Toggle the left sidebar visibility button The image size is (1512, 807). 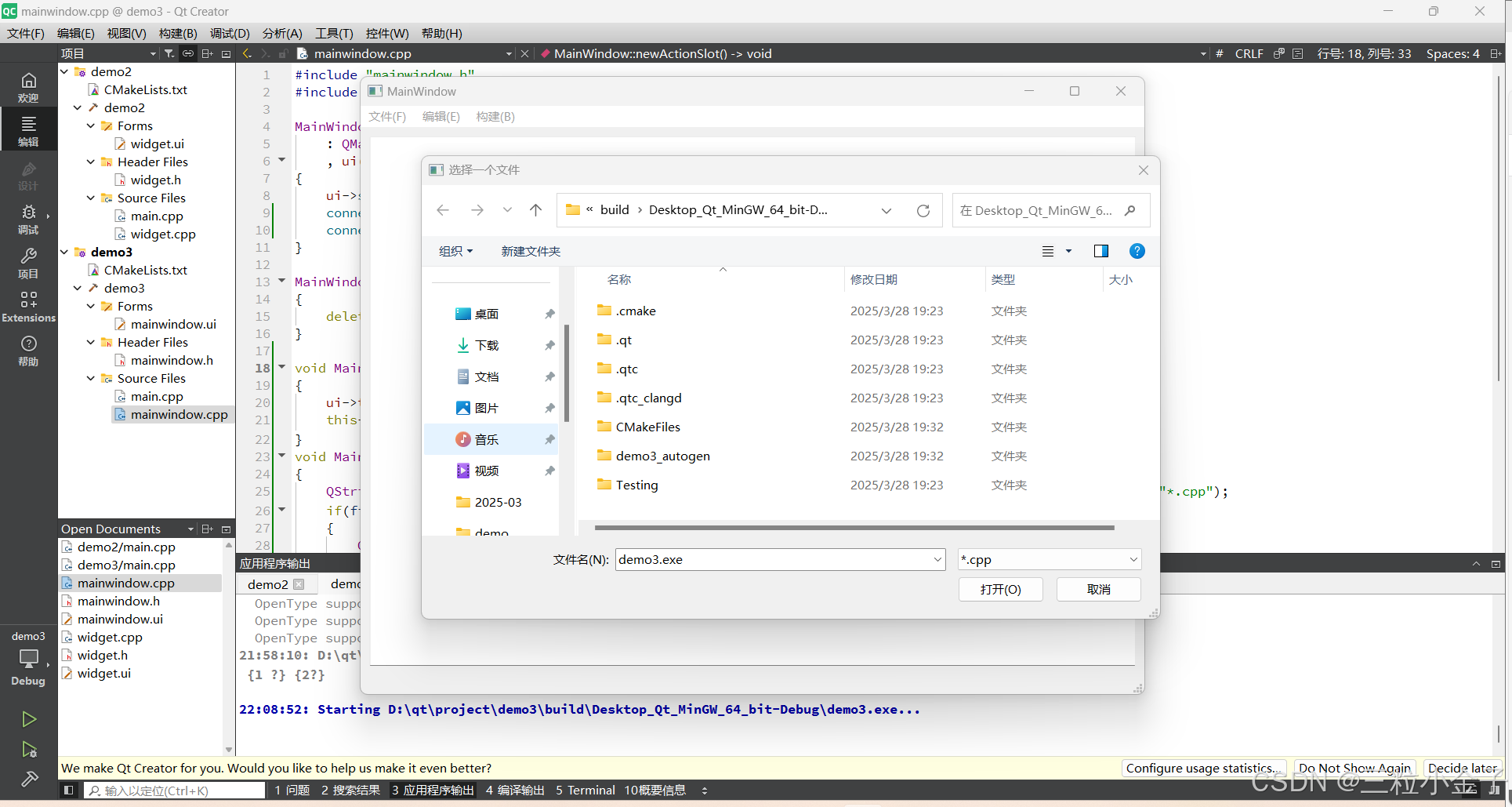[x=69, y=791]
